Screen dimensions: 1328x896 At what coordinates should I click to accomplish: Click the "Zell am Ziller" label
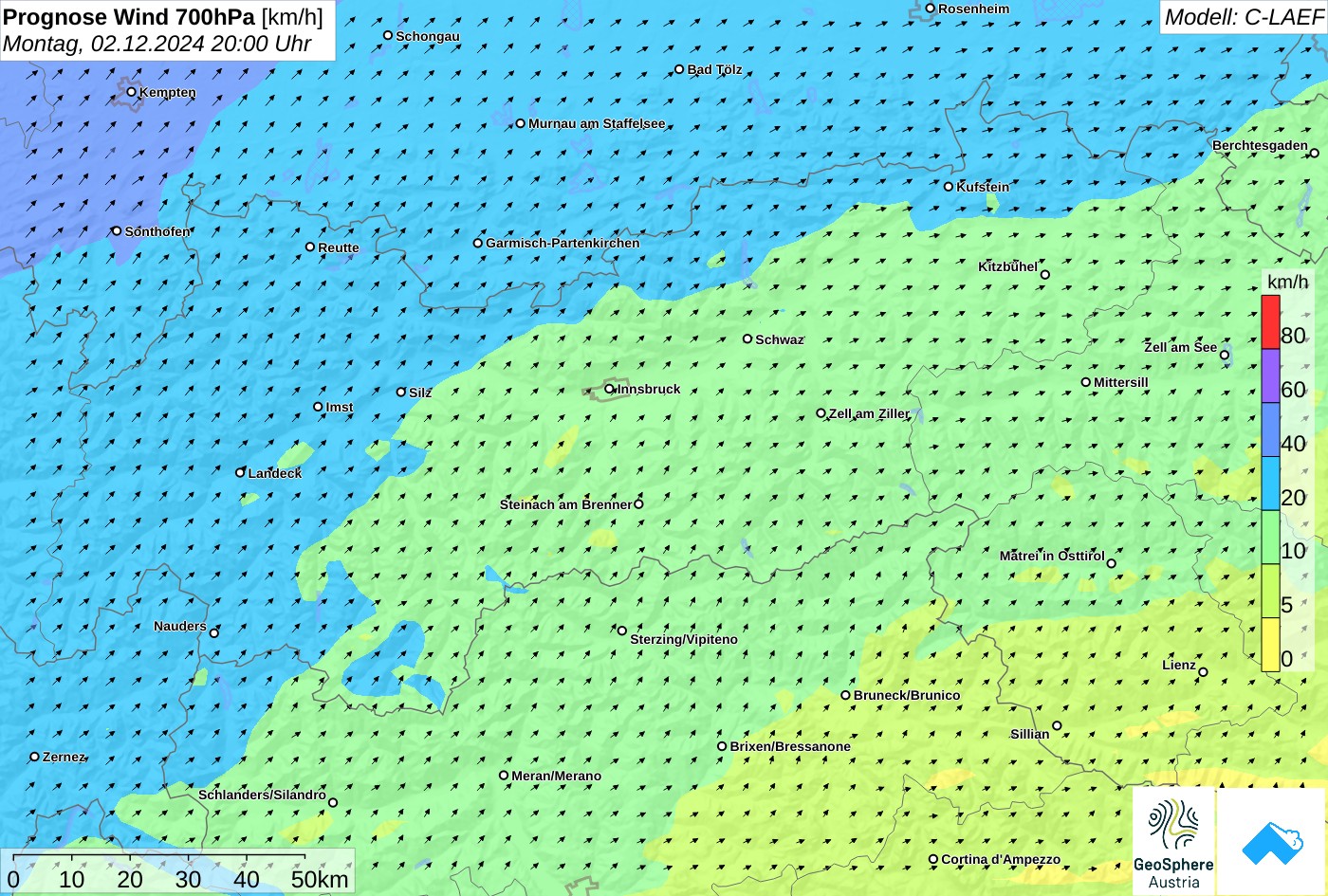869,413
